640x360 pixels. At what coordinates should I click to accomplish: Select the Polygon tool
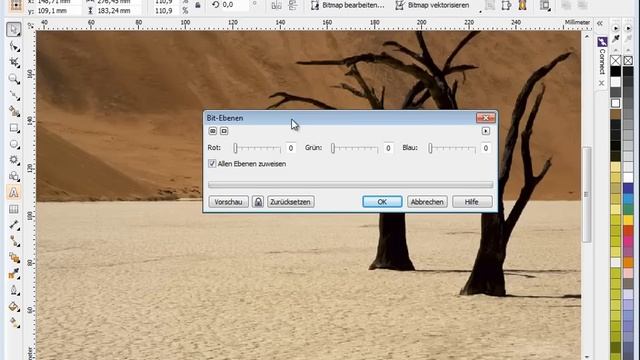point(14,160)
